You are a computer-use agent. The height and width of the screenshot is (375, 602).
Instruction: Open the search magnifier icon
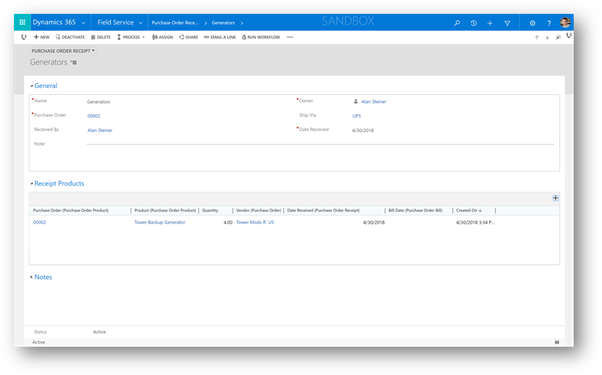coord(457,23)
